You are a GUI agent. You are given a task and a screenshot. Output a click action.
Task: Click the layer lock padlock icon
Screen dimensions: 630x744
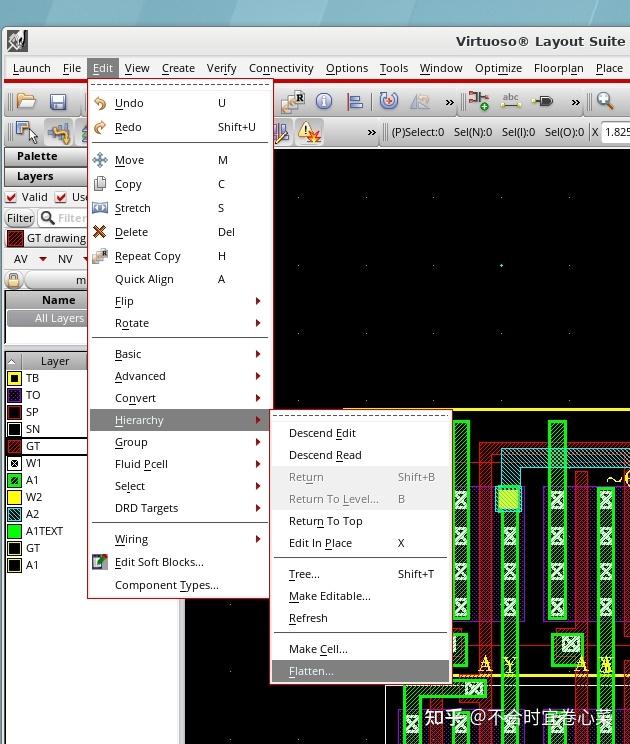[13, 280]
